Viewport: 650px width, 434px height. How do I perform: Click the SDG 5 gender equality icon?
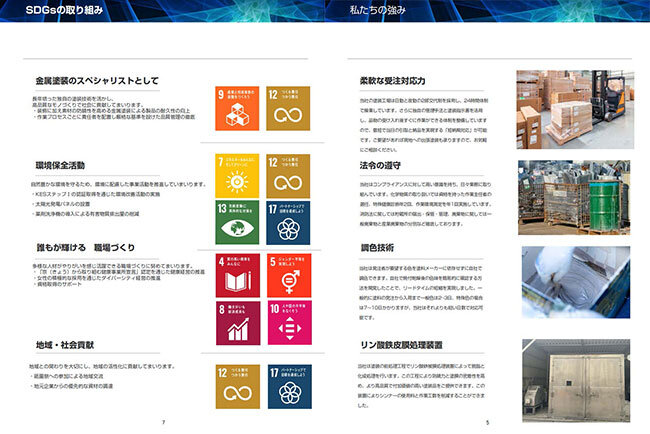coord(289,276)
